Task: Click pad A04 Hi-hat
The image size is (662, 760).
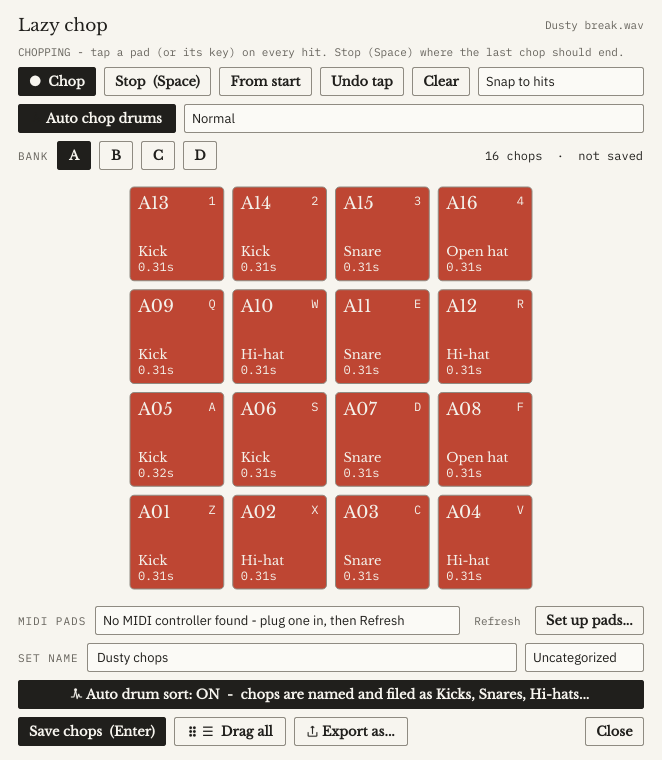Action: (x=485, y=542)
